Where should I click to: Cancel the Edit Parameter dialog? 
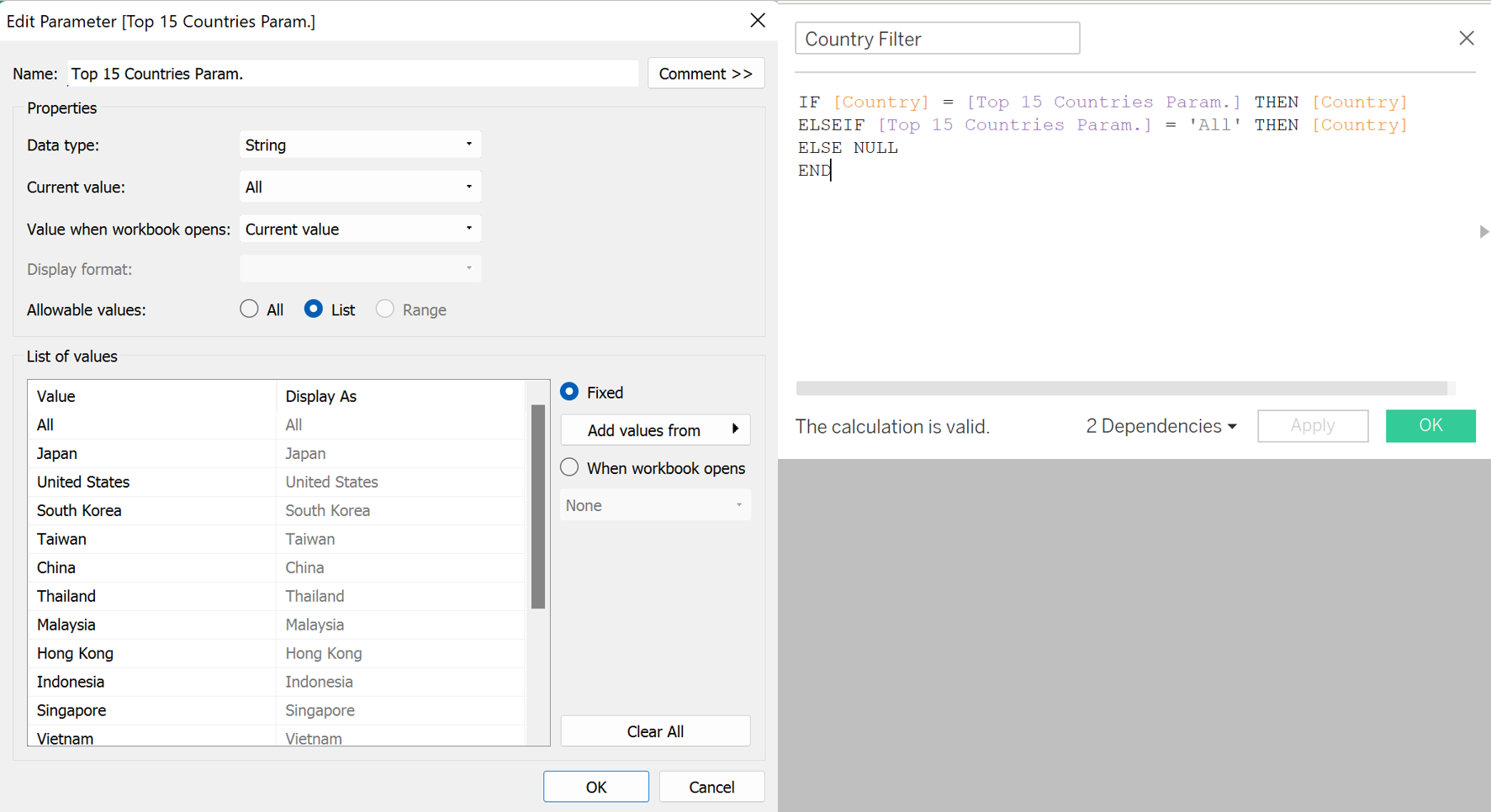click(711, 787)
